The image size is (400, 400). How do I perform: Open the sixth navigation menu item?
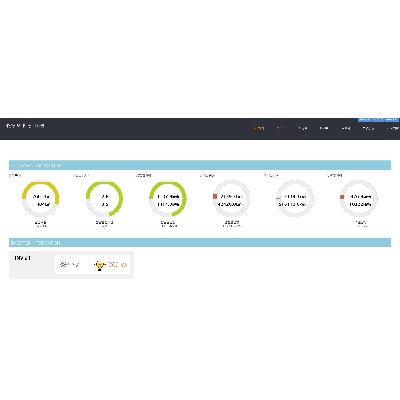pos(368,128)
